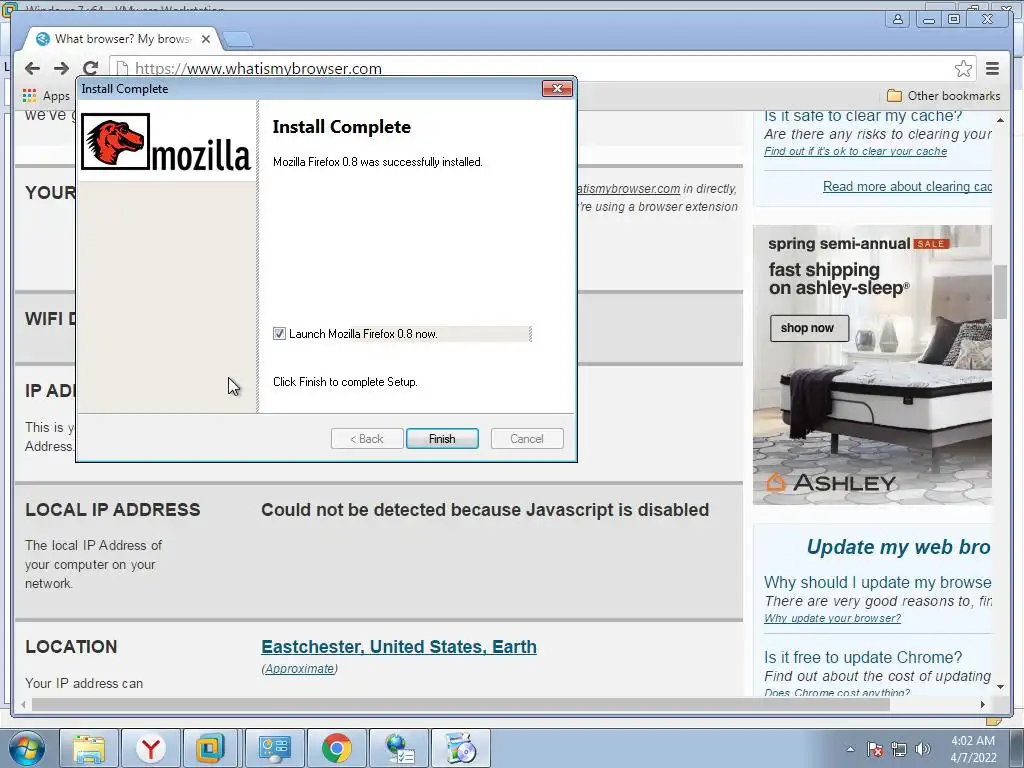Click the page scroll down arrow
The height and width of the screenshot is (768, 1024).
(x=1000, y=686)
